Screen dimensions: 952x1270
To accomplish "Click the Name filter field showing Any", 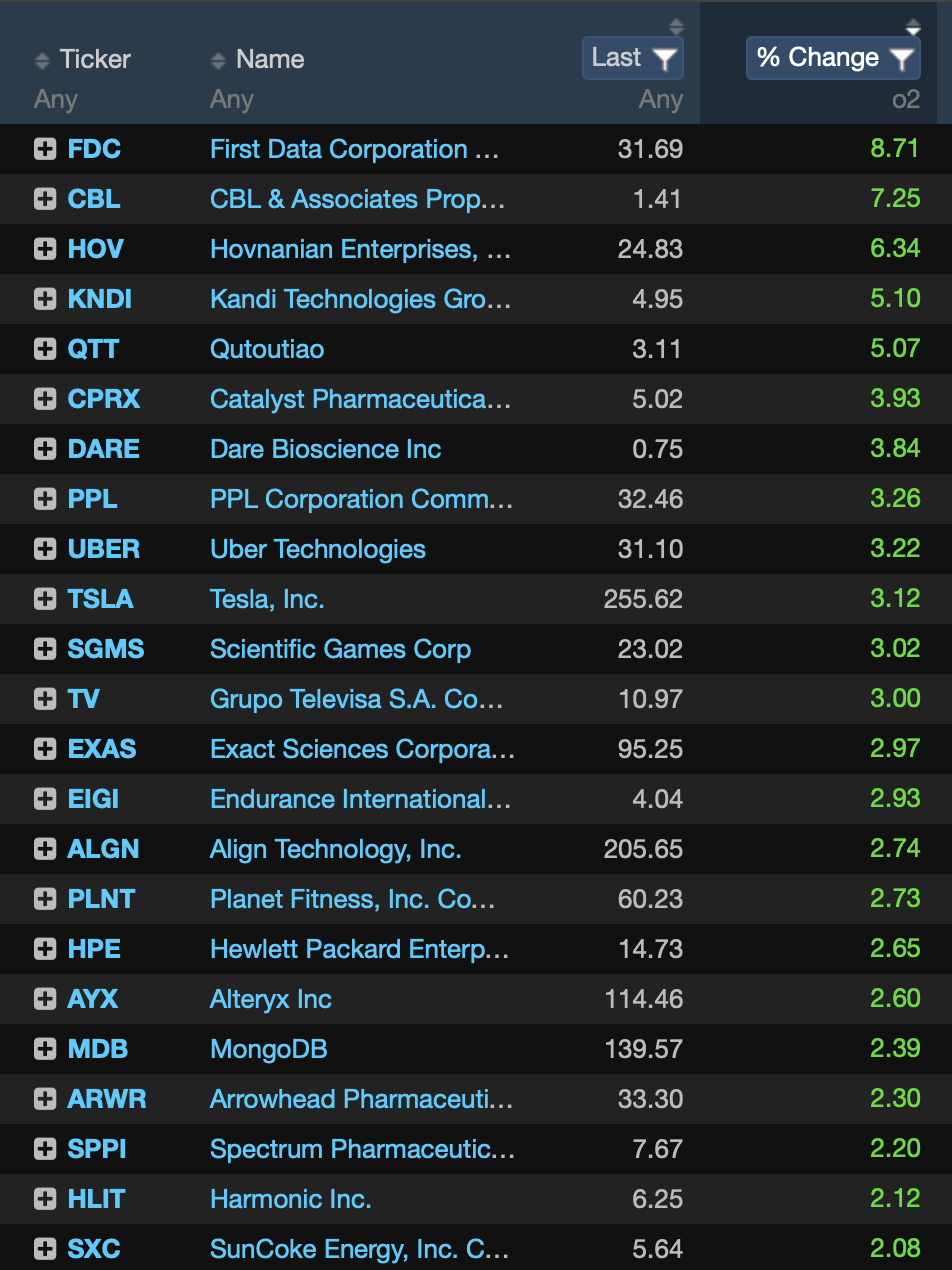I will [x=232, y=100].
